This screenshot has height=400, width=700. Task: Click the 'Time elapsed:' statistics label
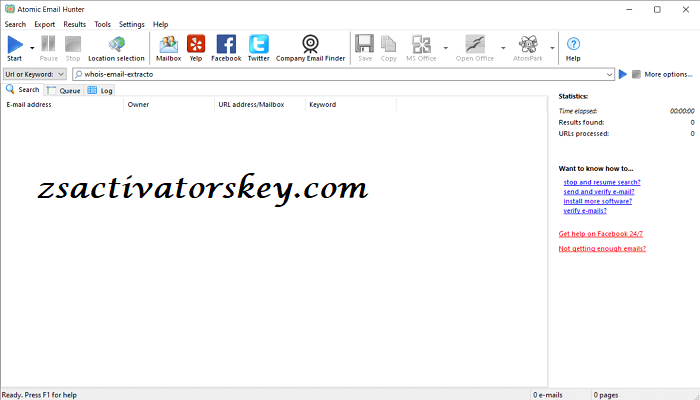[578, 111]
